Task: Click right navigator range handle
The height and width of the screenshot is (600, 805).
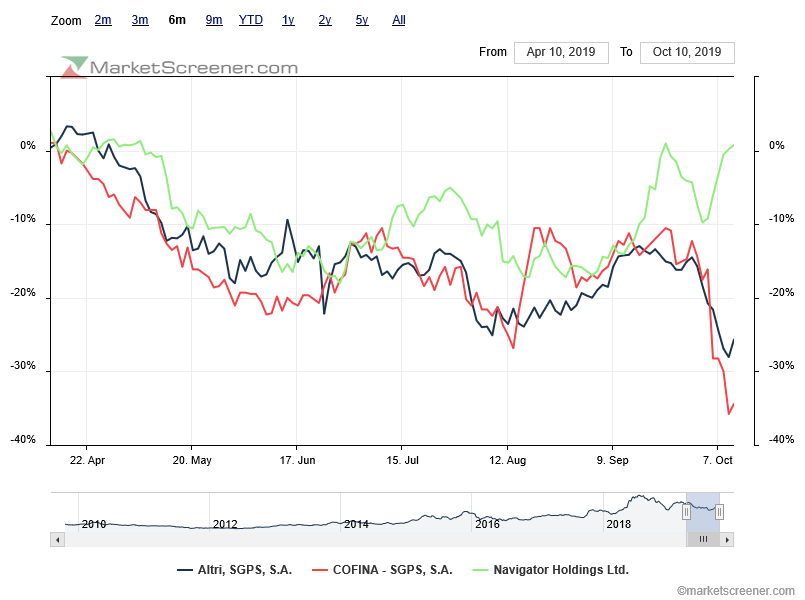Action: click(x=719, y=512)
